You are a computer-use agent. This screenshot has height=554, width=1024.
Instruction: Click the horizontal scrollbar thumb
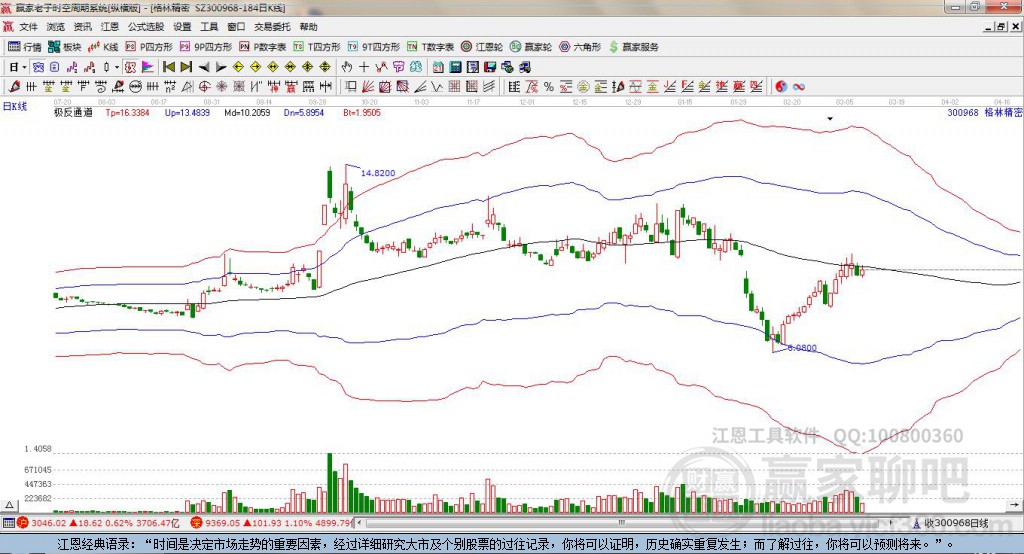pos(621,523)
